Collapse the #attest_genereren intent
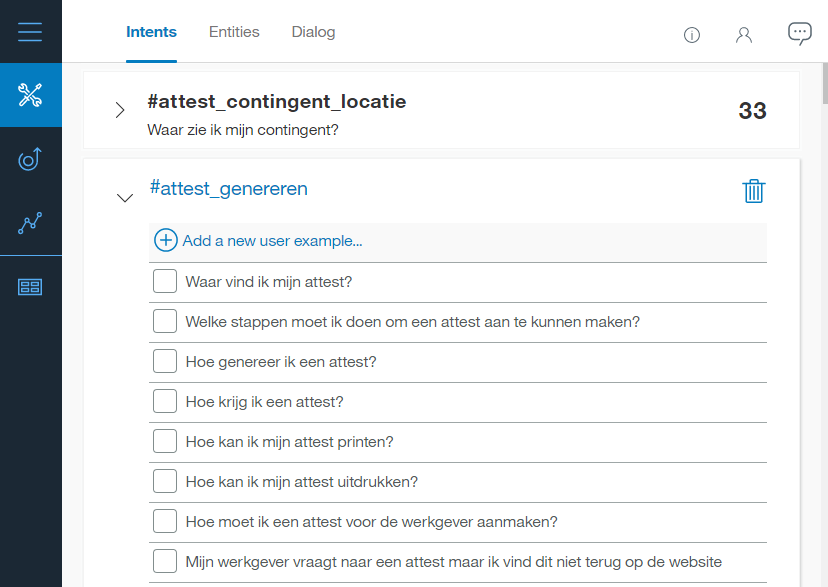Viewport: 828px width, 587px height. click(x=124, y=198)
